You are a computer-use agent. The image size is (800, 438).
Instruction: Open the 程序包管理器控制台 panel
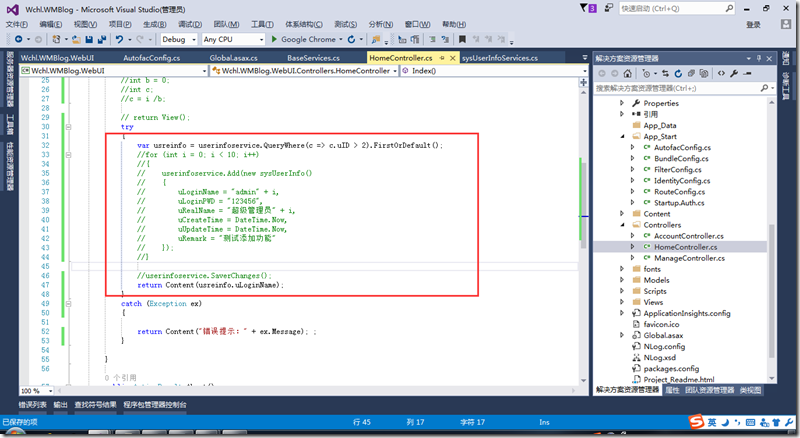[x=155, y=405]
